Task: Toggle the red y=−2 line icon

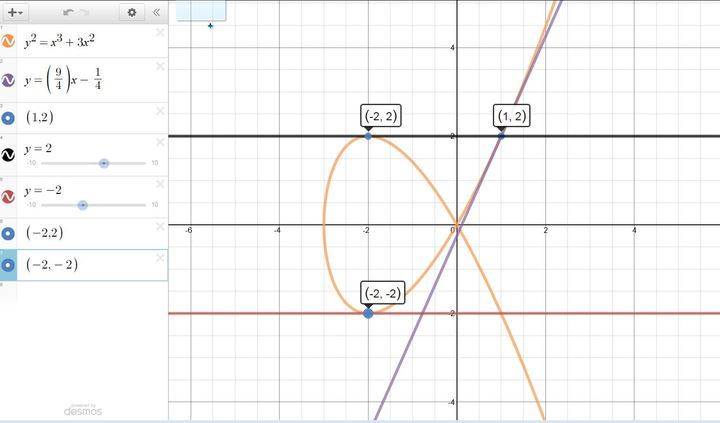Action: pos(8,196)
